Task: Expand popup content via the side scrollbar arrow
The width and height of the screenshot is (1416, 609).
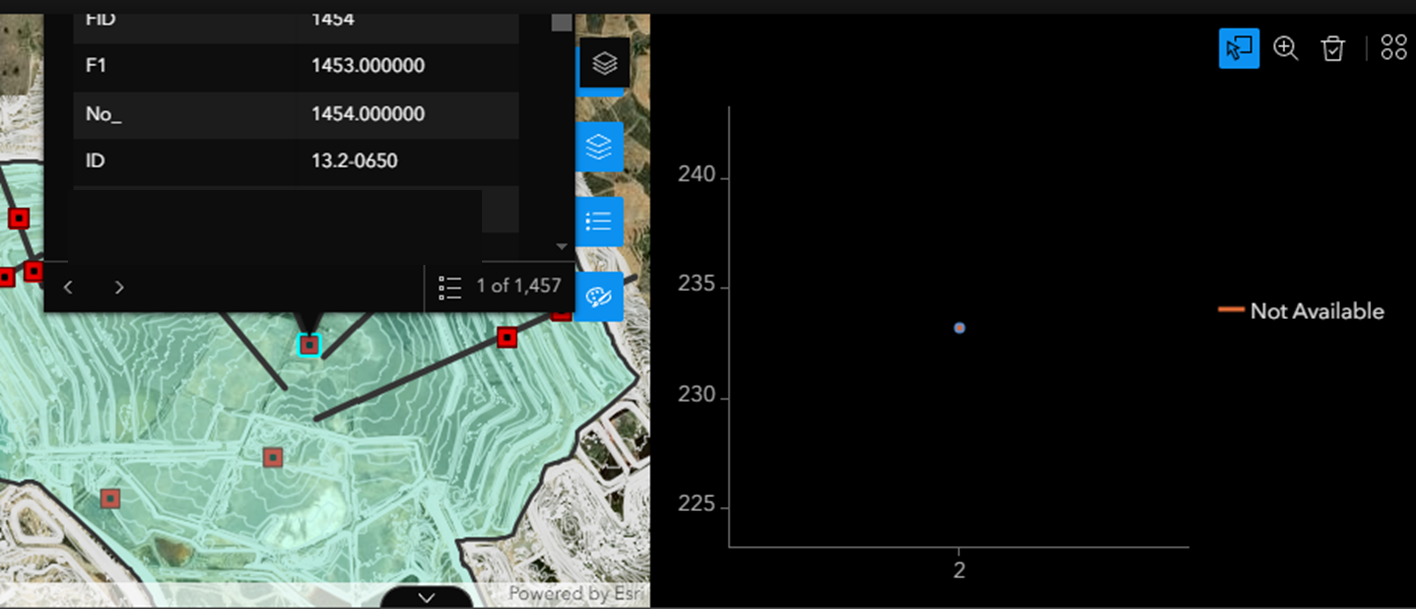Action: coord(562,245)
